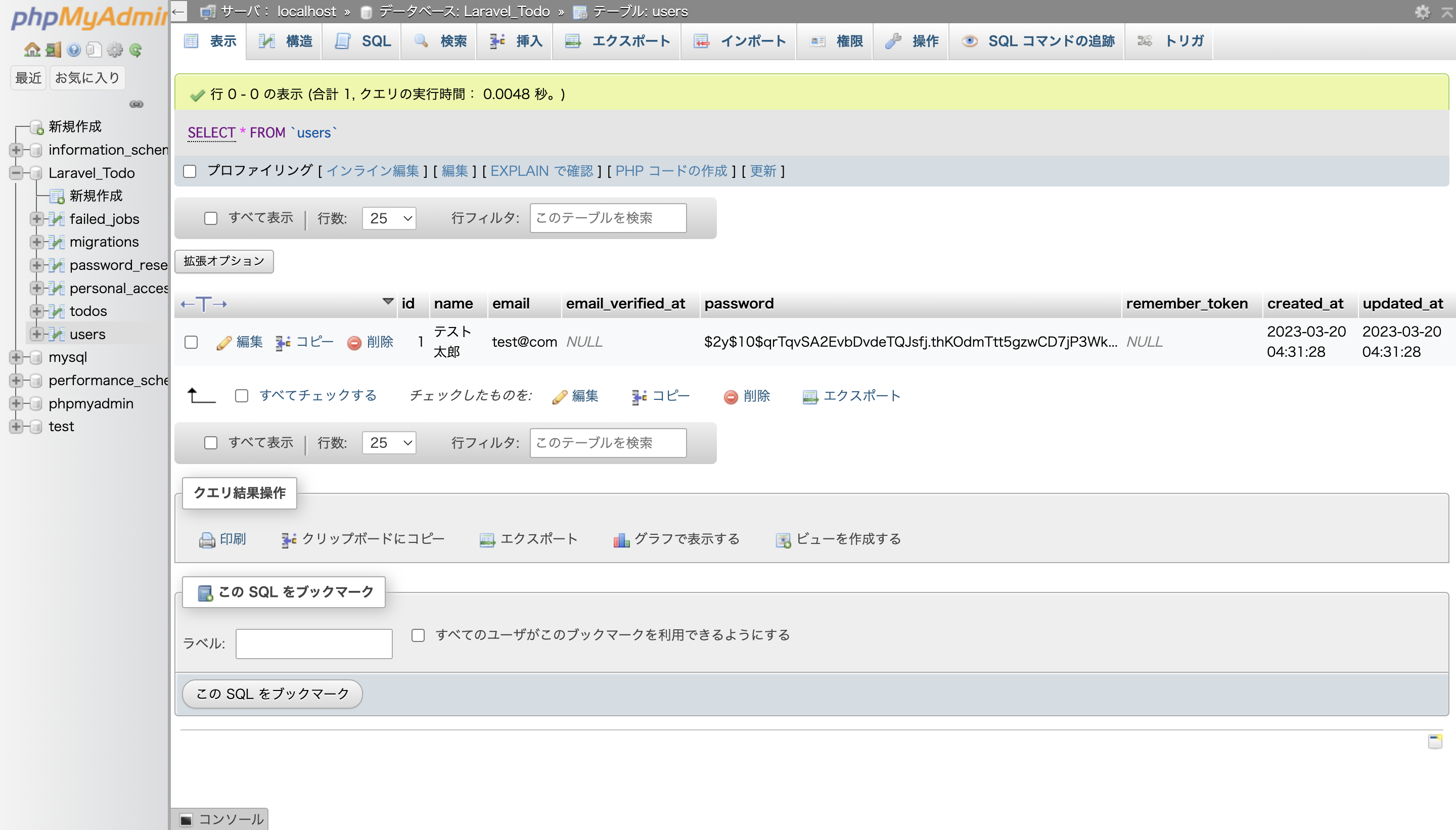Click the インライン編集 link
The width and height of the screenshot is (1456, 830).
coord(373,171)
